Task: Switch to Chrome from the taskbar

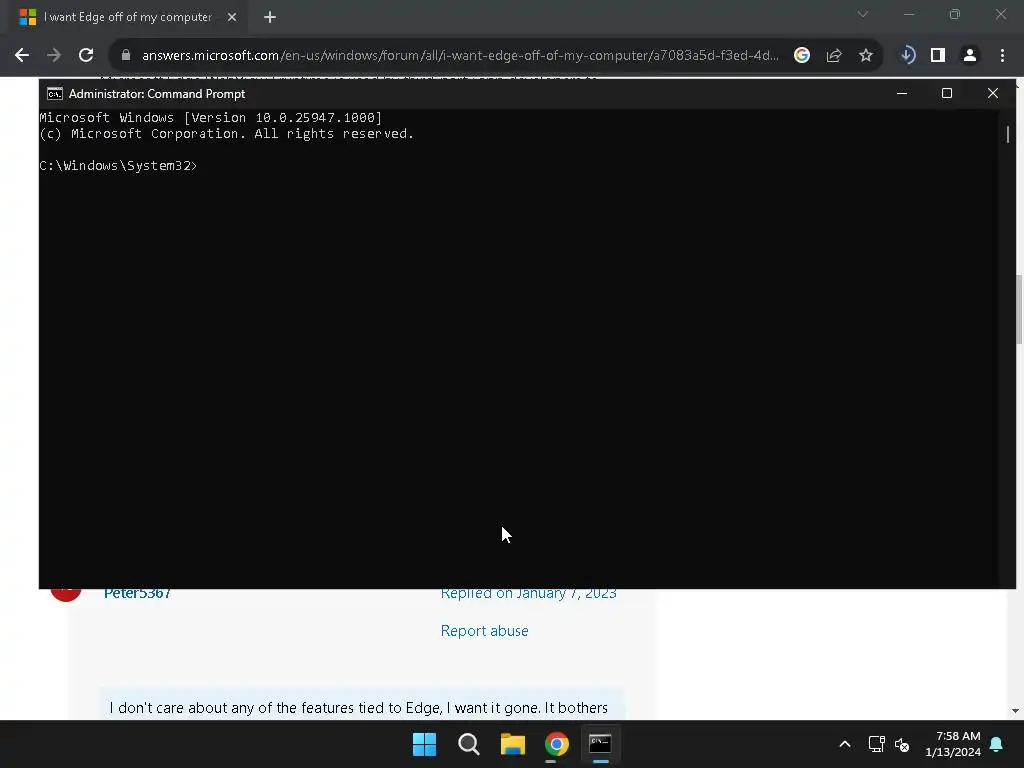Action: [557, 744]
